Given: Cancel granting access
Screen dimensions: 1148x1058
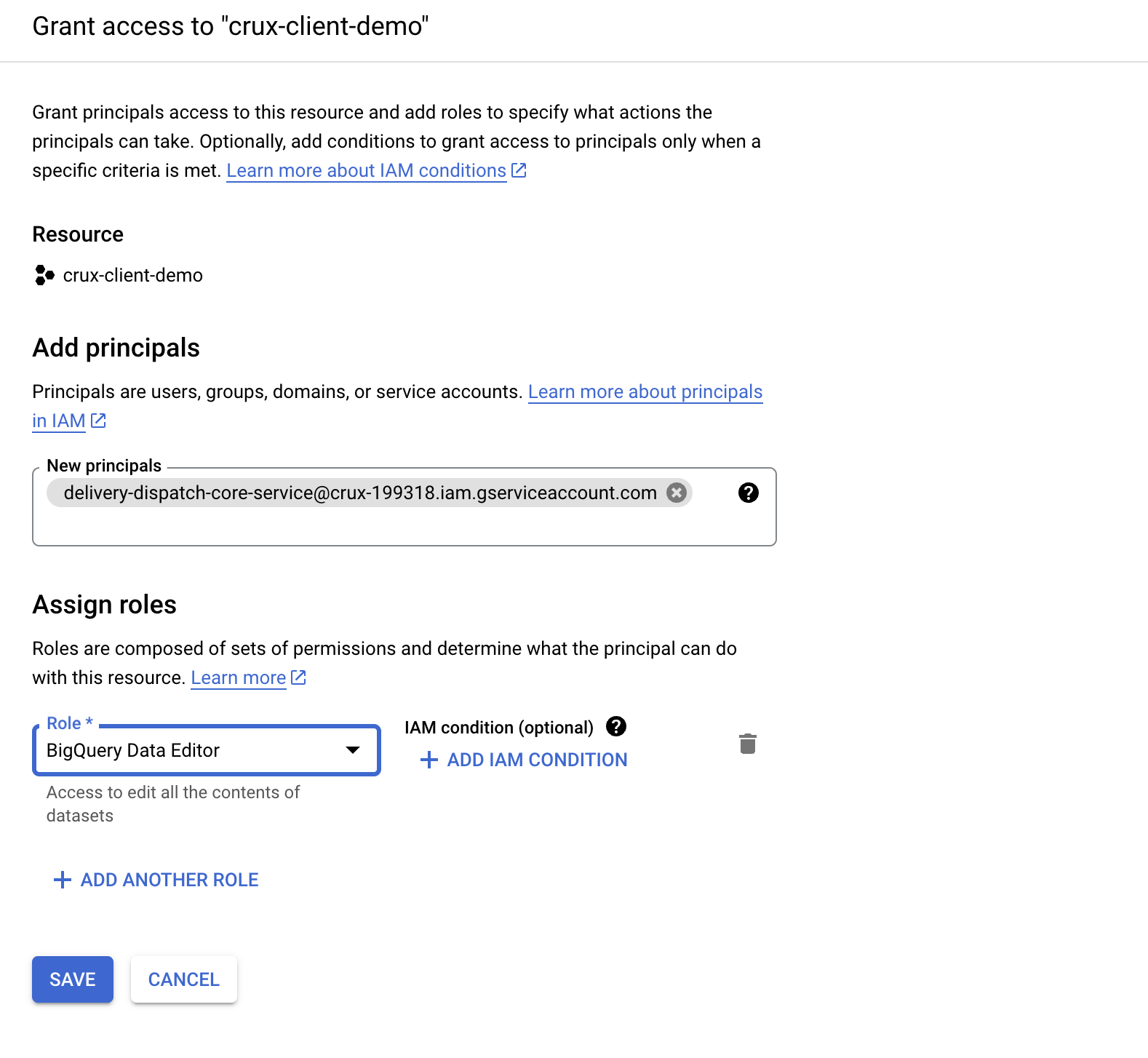Looking at the screenshot, I should click(184, 979).
